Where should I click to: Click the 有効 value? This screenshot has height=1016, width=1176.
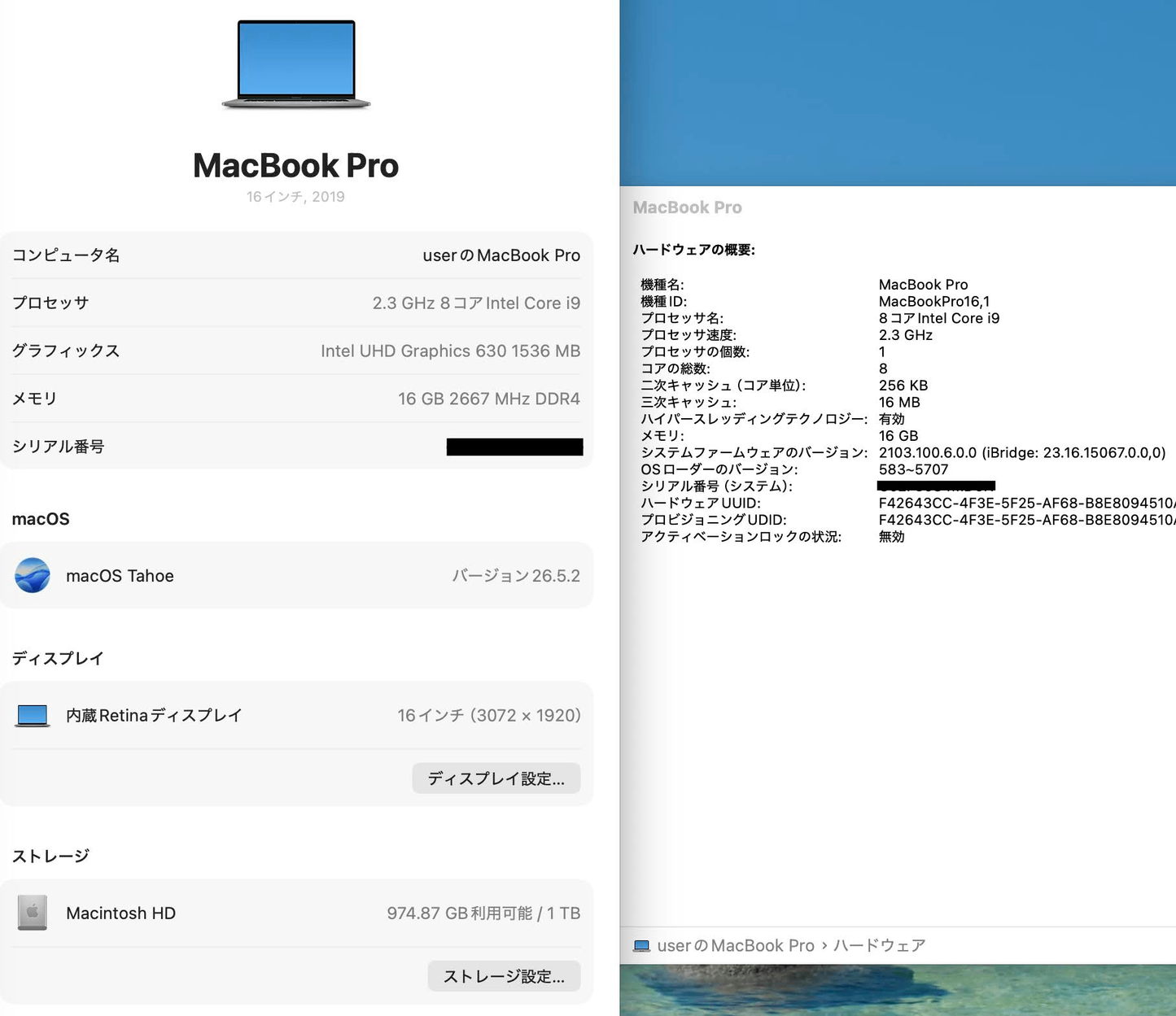click(x=892, y=419)
